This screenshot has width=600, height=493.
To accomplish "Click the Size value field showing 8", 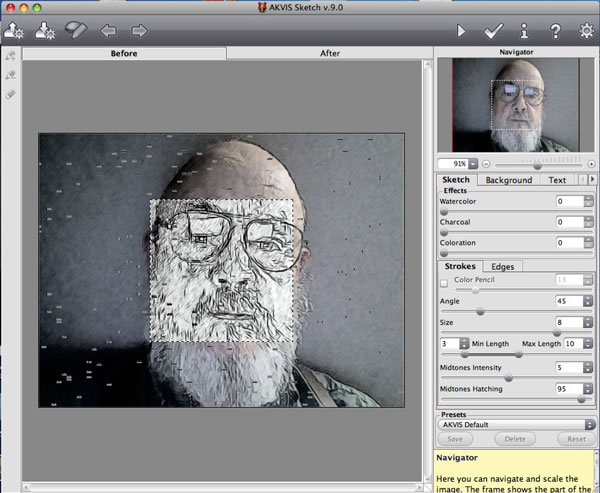I will point(569,322).
